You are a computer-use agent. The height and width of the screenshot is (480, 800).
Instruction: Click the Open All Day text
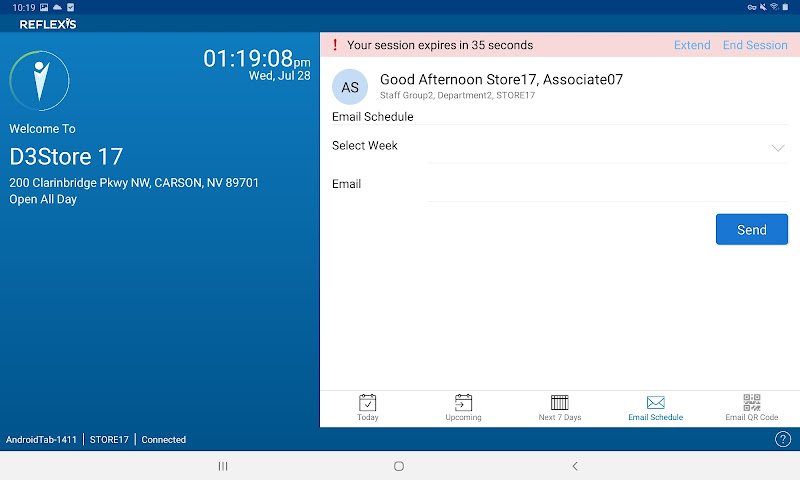tap(43, 199)
